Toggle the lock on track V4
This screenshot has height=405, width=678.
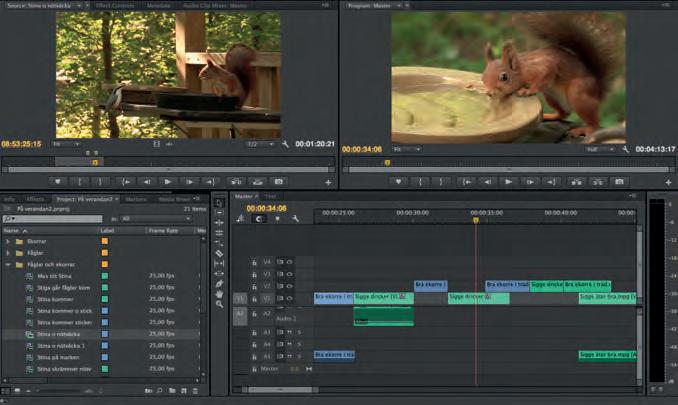click(255, 262)
